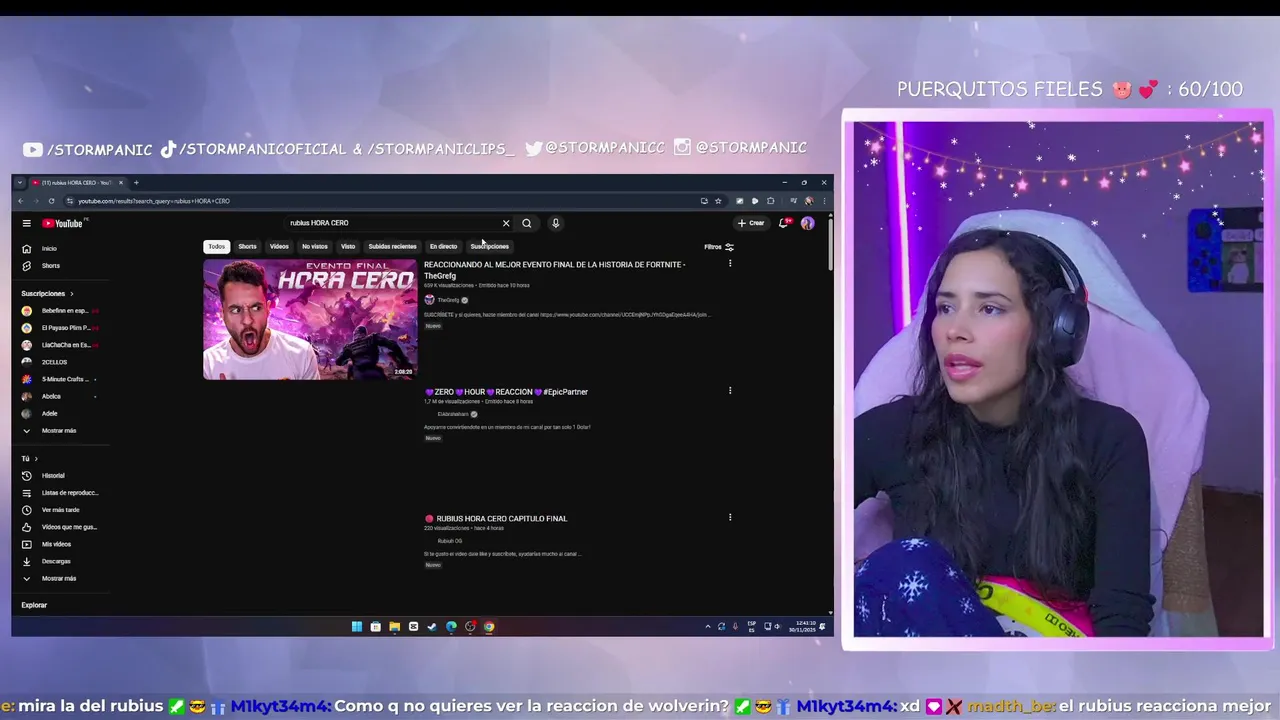
Task: Open the 5-Minute Crafts subscription
Action: pyautogui.click(x=60, y=379)
